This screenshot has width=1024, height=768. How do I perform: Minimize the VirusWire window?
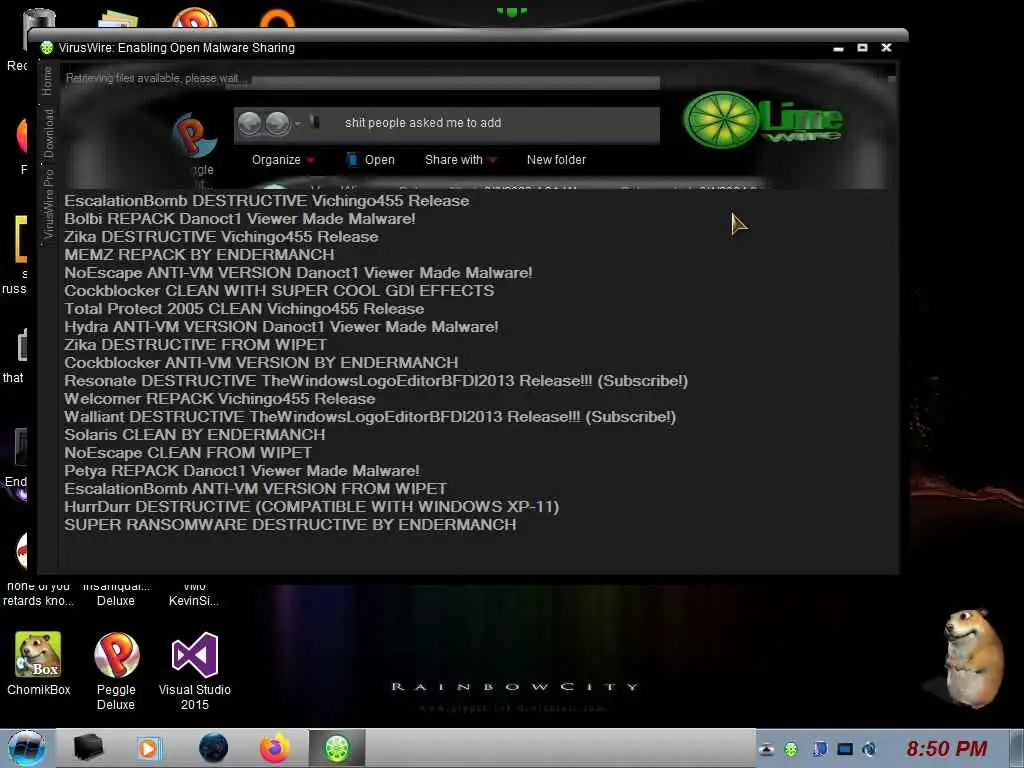coord(839,48)
